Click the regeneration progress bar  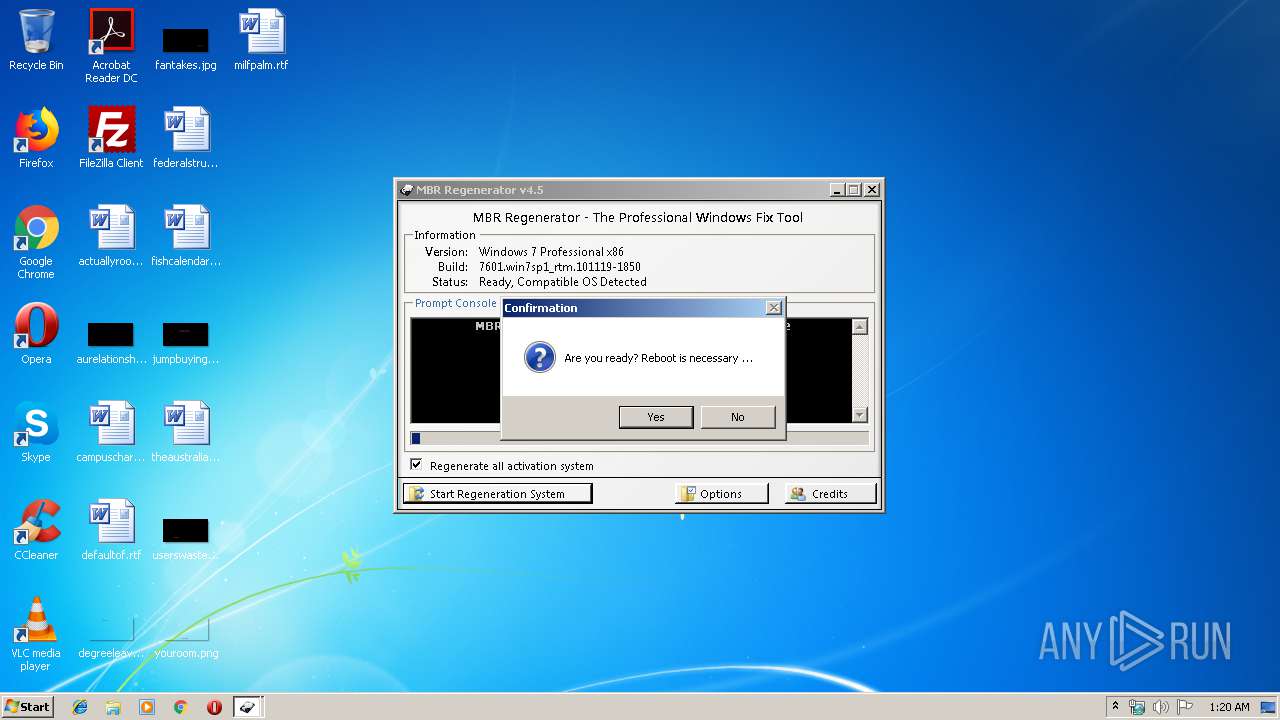(639, 438)
